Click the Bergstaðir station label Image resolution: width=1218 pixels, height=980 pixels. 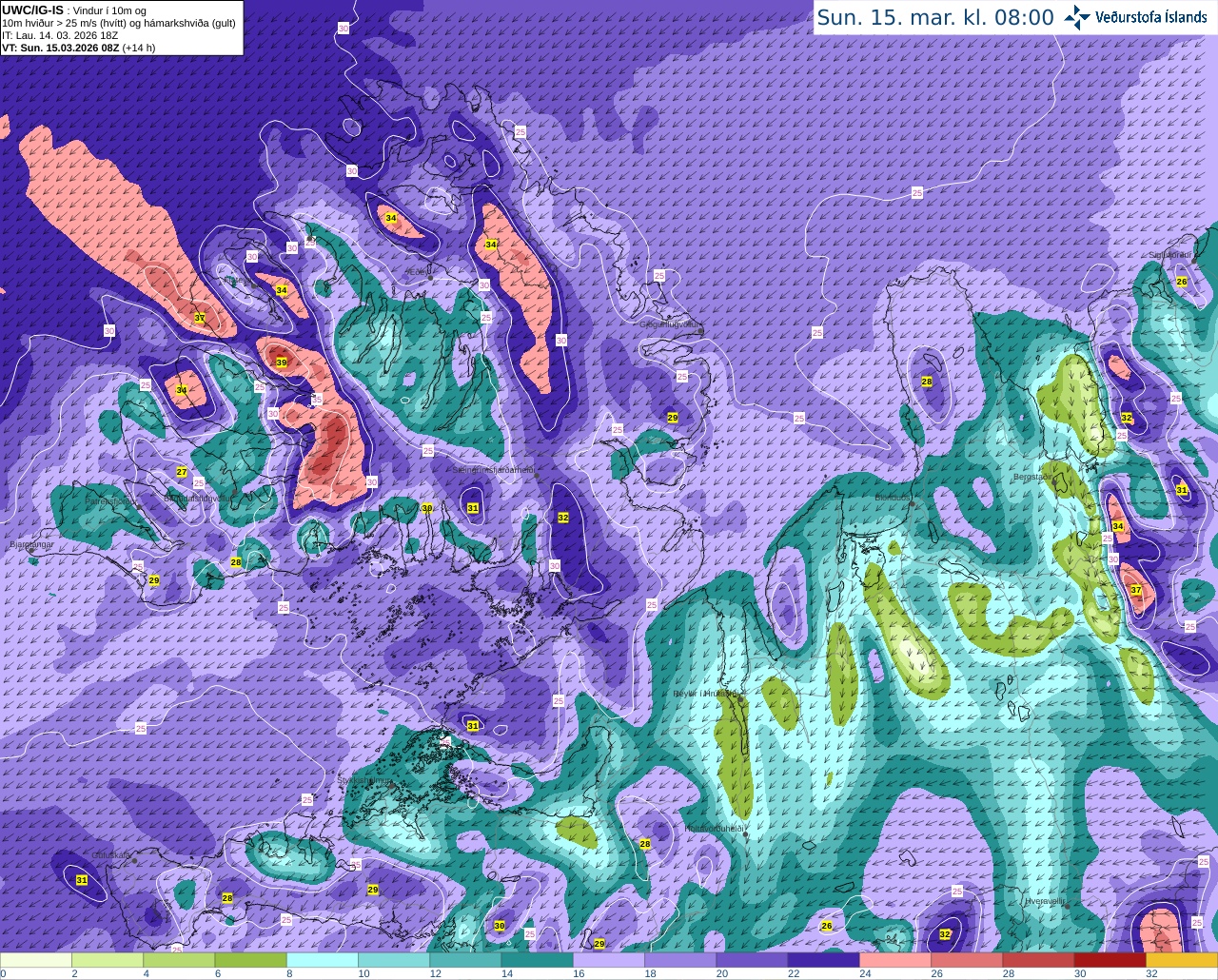tap(1034, 477)
